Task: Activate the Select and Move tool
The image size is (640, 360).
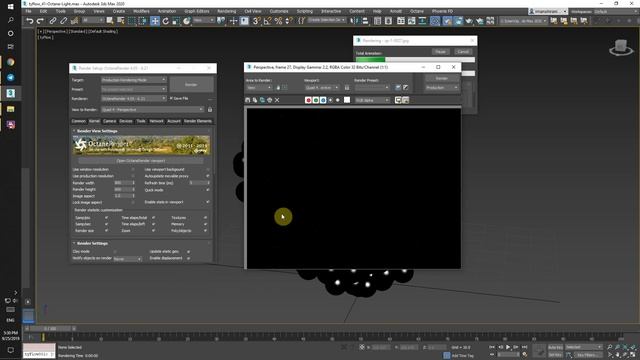Action: 155,21
